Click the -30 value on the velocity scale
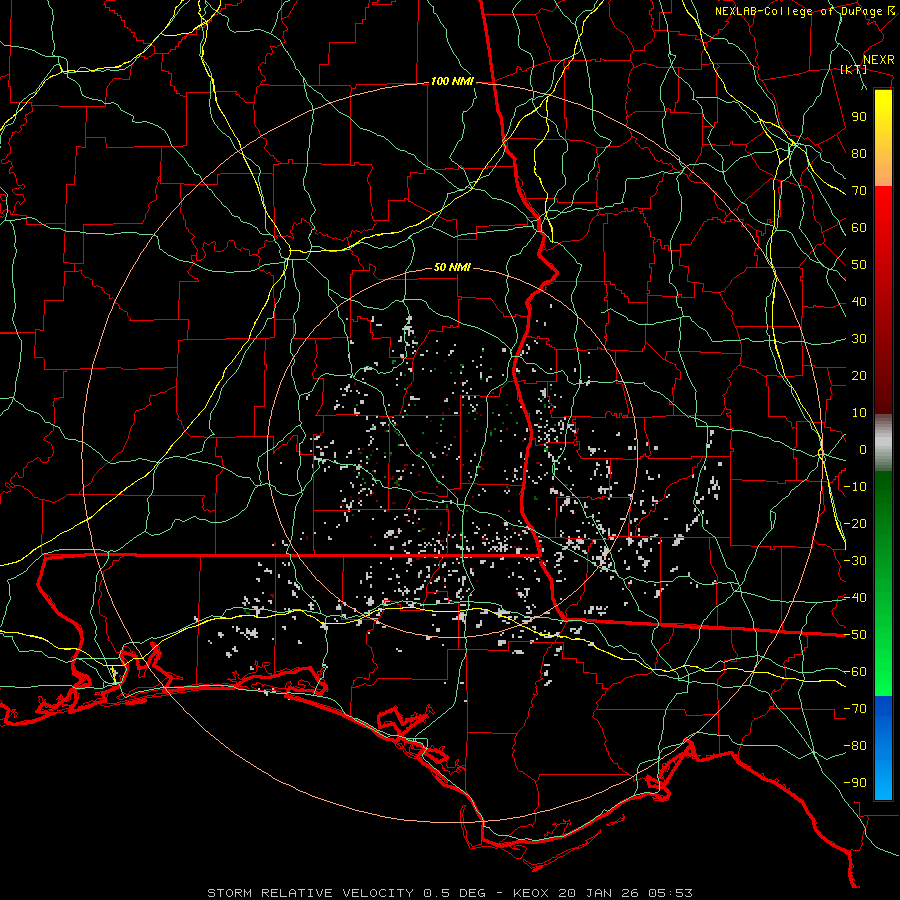 pos(855,561)
